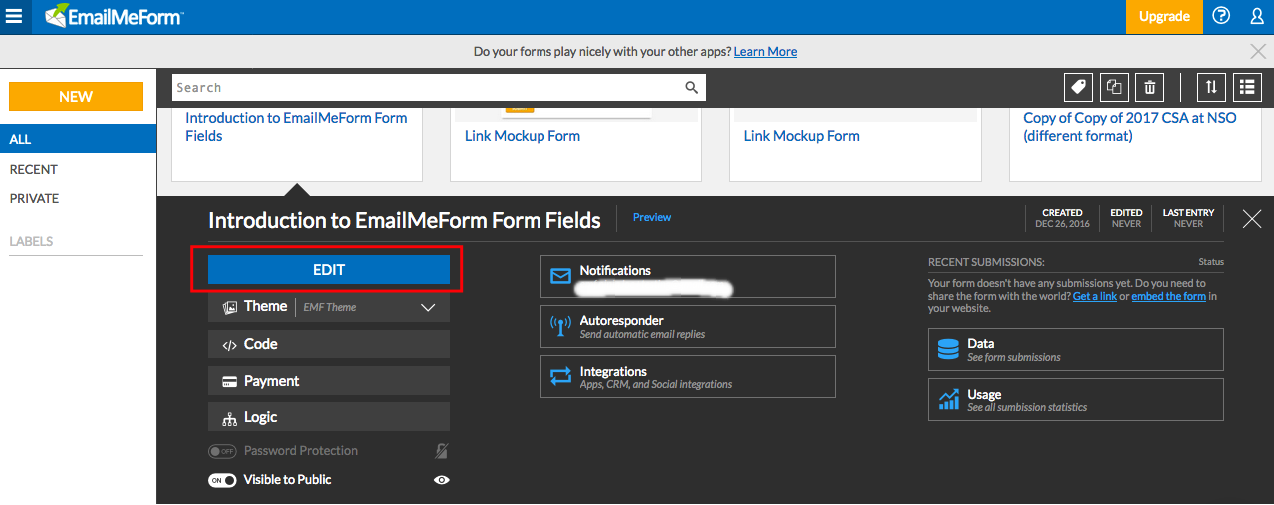Click the eye visibility icon
Viewport: 1274px width, 505px height.
[441, 480]
